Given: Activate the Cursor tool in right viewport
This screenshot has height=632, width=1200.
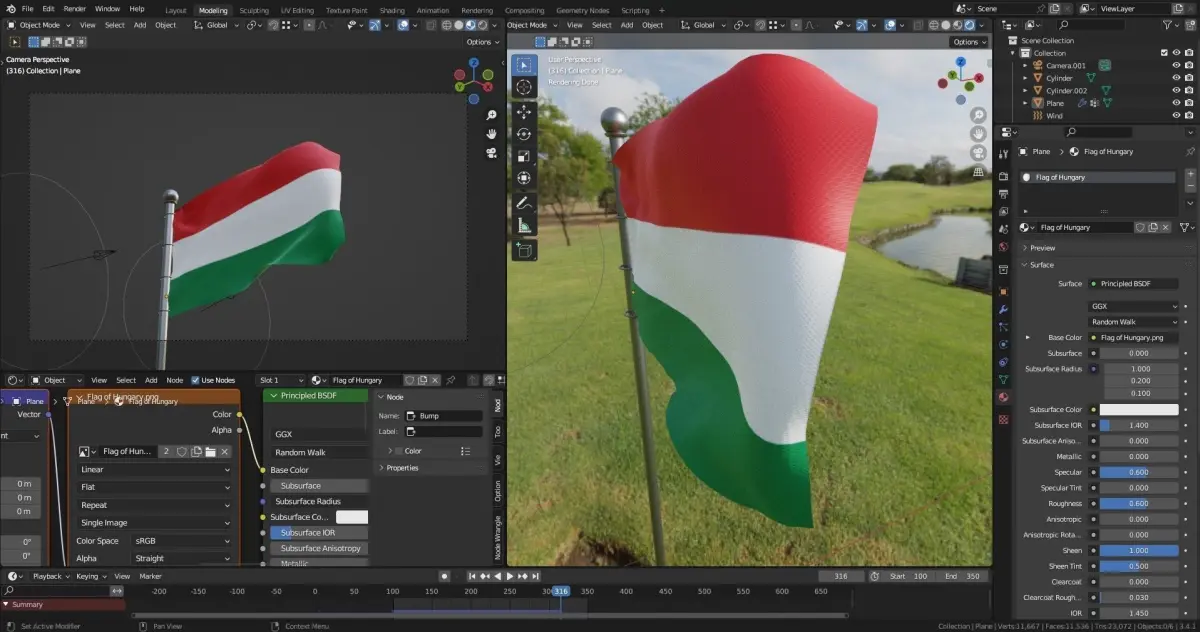Looking at the screenshot, I should point(524,87).
